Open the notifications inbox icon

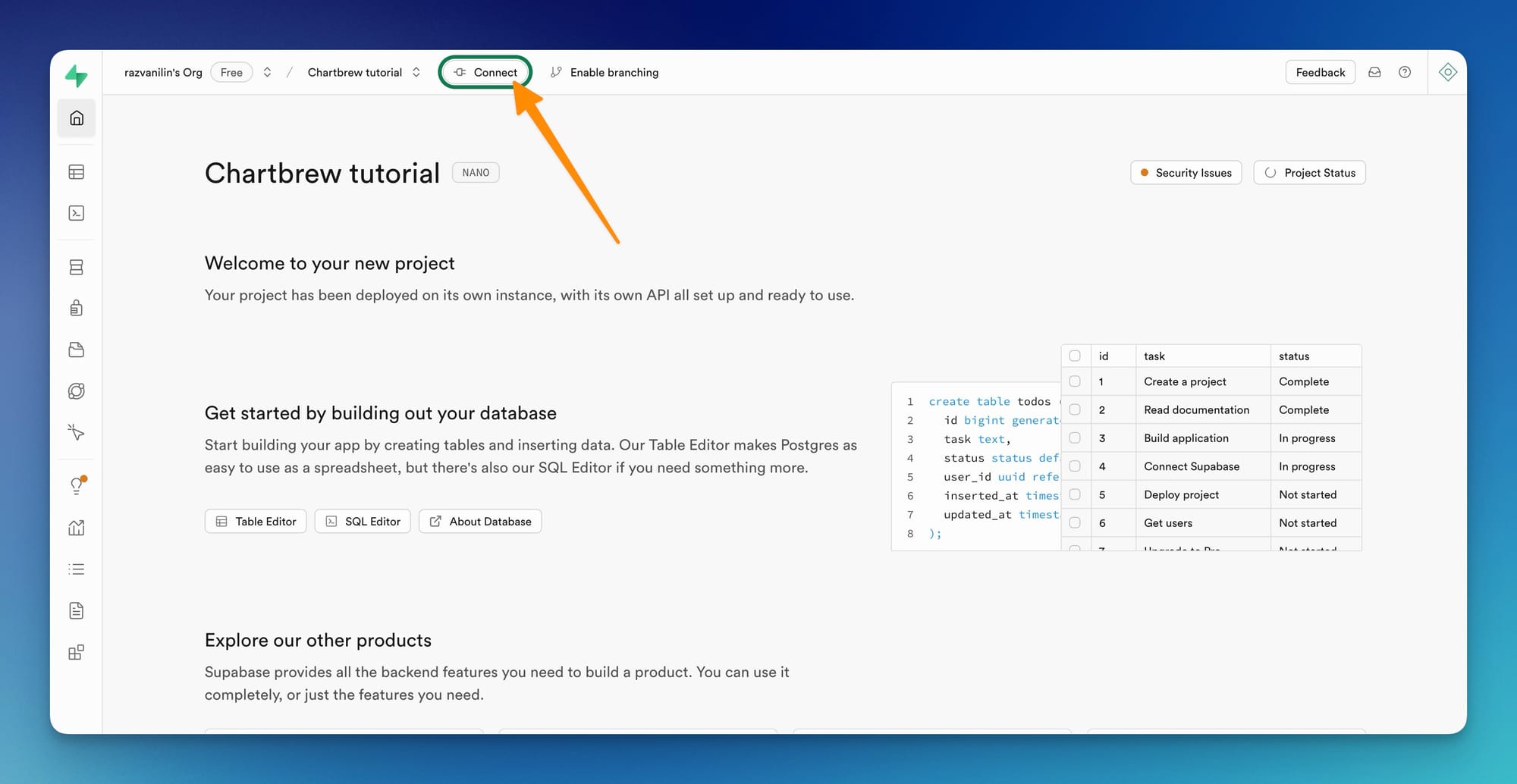point(1374,71)
